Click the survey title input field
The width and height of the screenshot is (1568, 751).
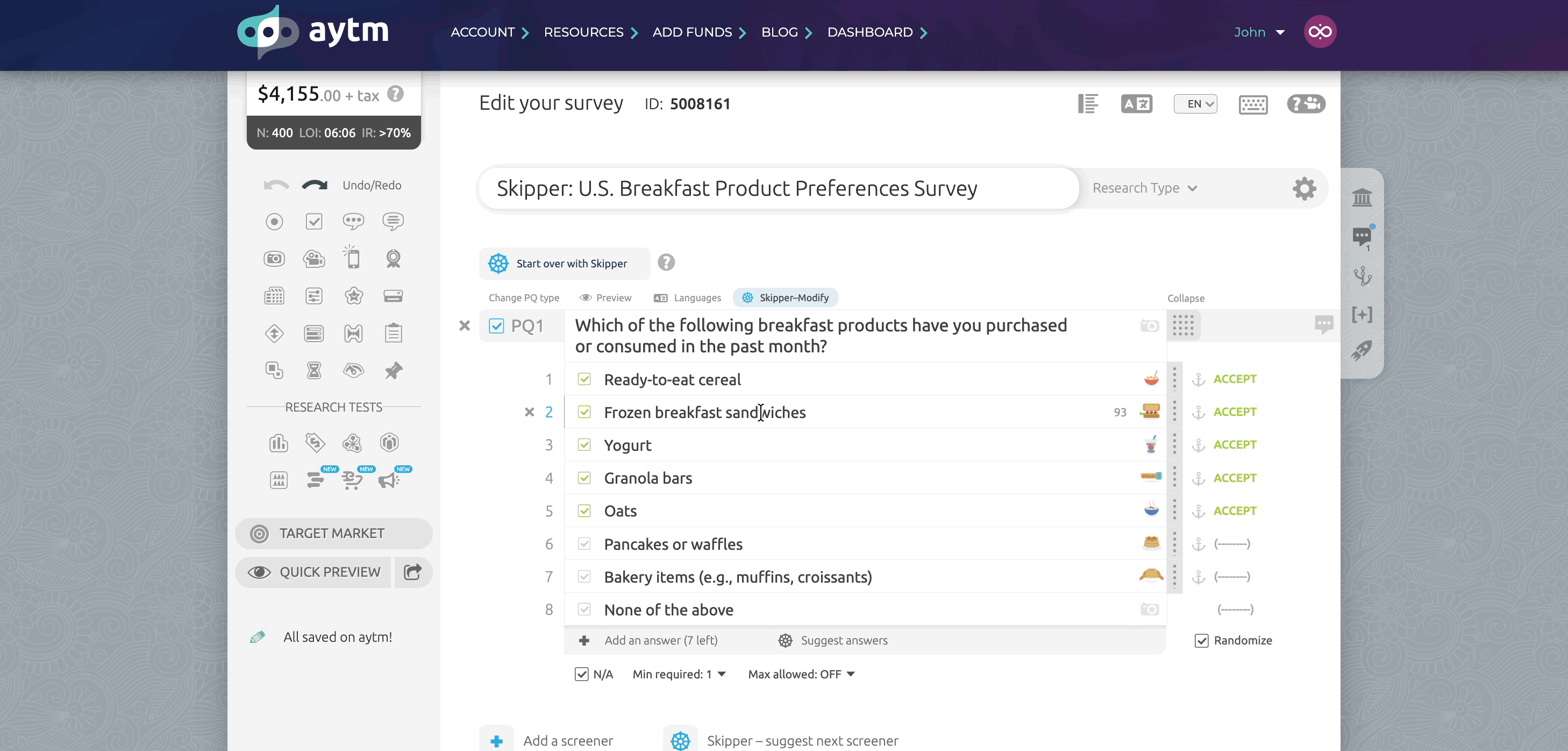point(779,189)
